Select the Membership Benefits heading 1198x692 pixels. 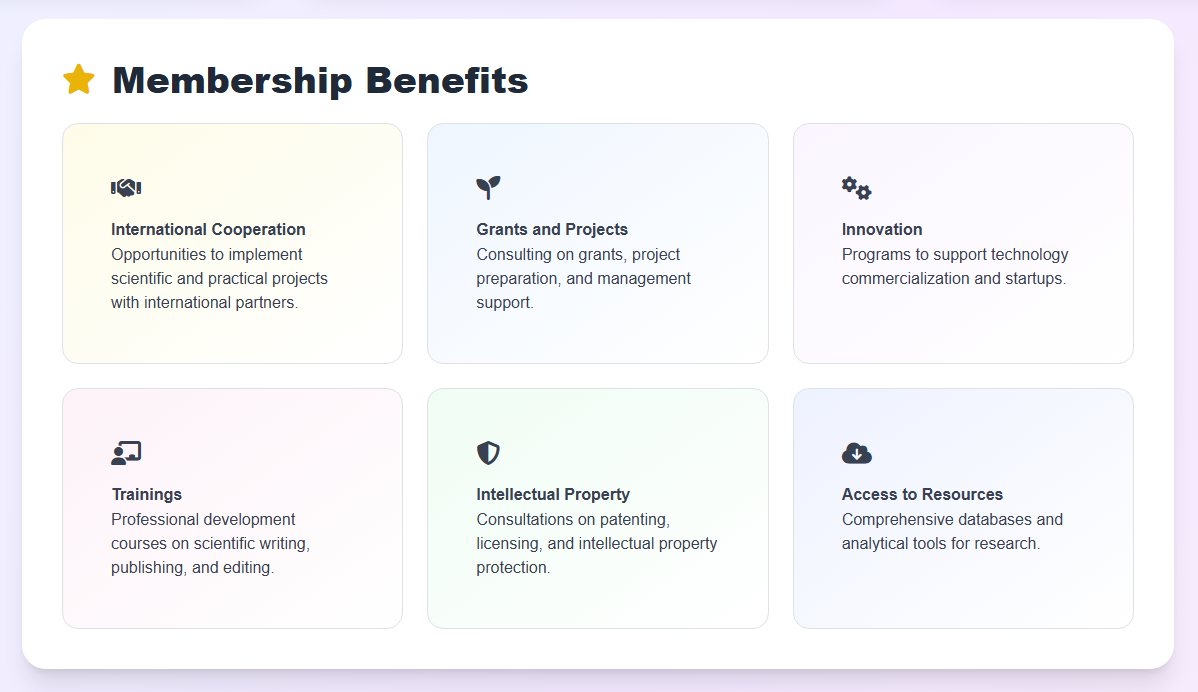[320, 80]
